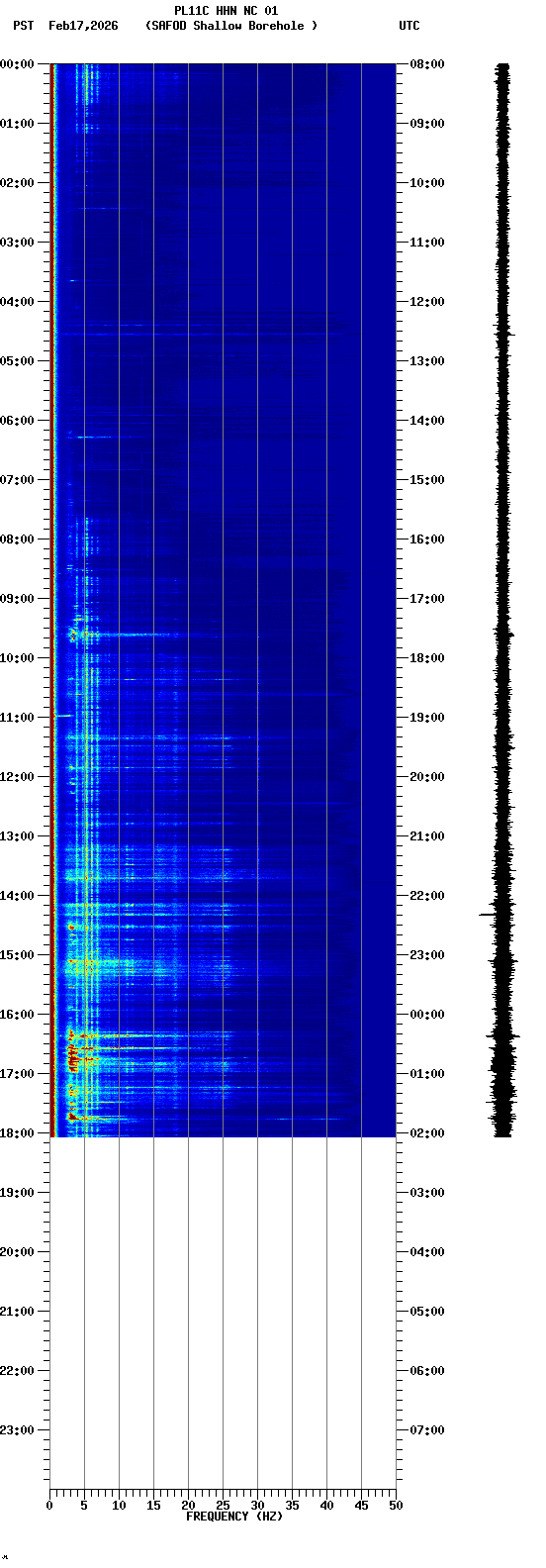The height and width of the screenshot is (1568, 546).
Task: Select the 05:00 label on the UTC axis
Action: coord(427,1312)
